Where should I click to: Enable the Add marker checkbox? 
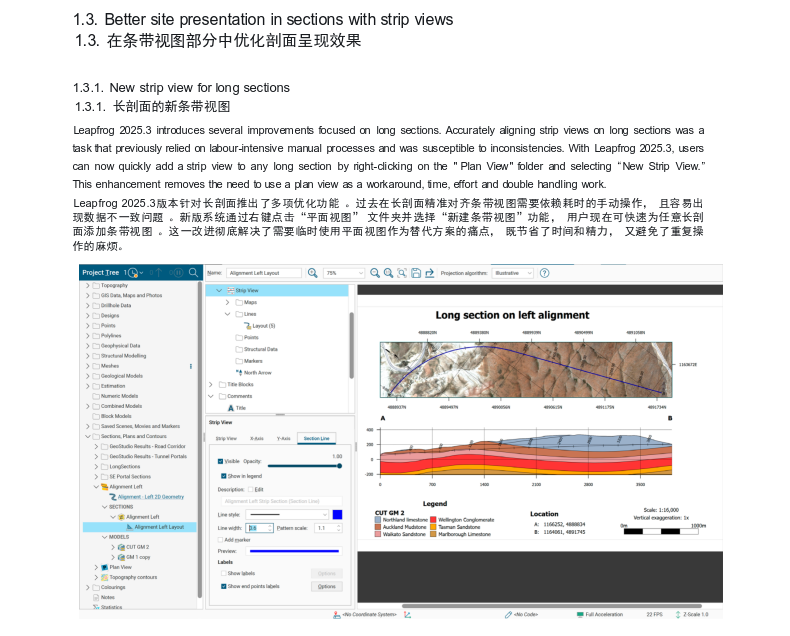pos(221,539)
